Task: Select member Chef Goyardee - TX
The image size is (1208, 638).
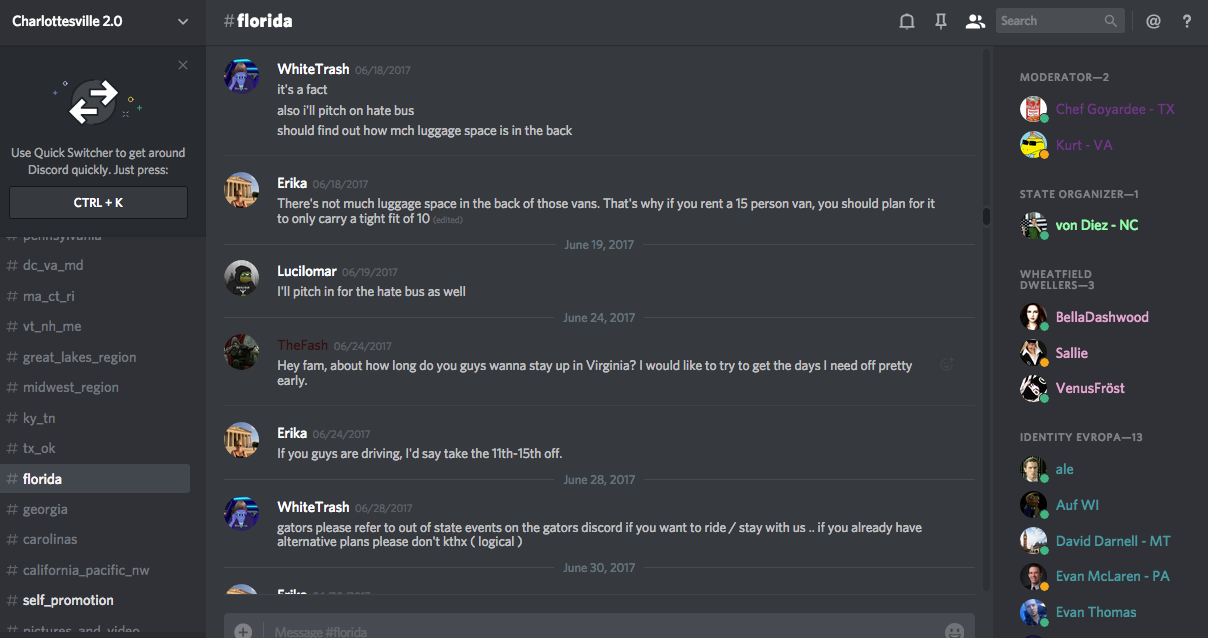Action: click(x=1114, y=109)
